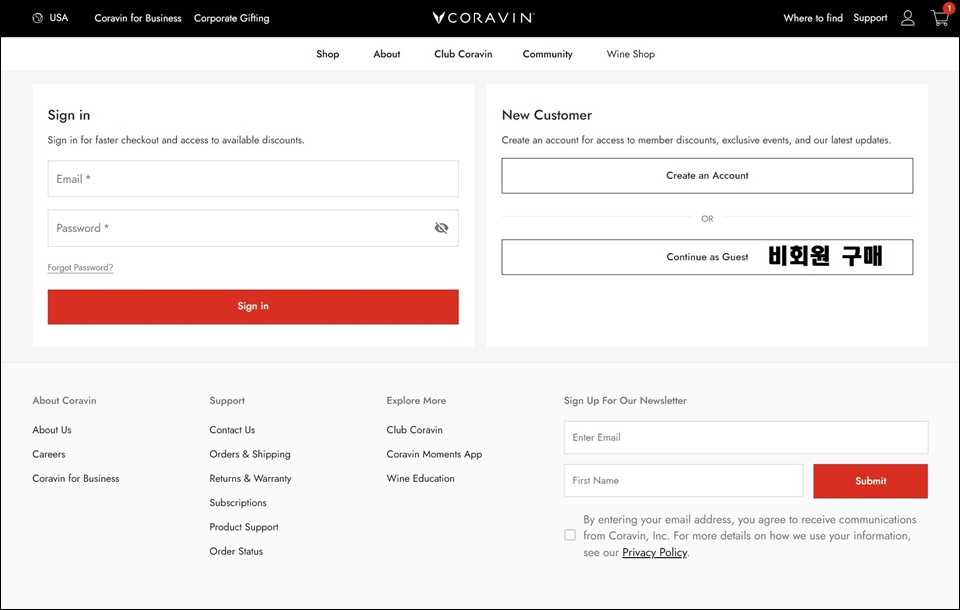Viewport: 960px width, 610px height.
Task: Open Returns & Warranty link
Action: [x=250, y=478]
